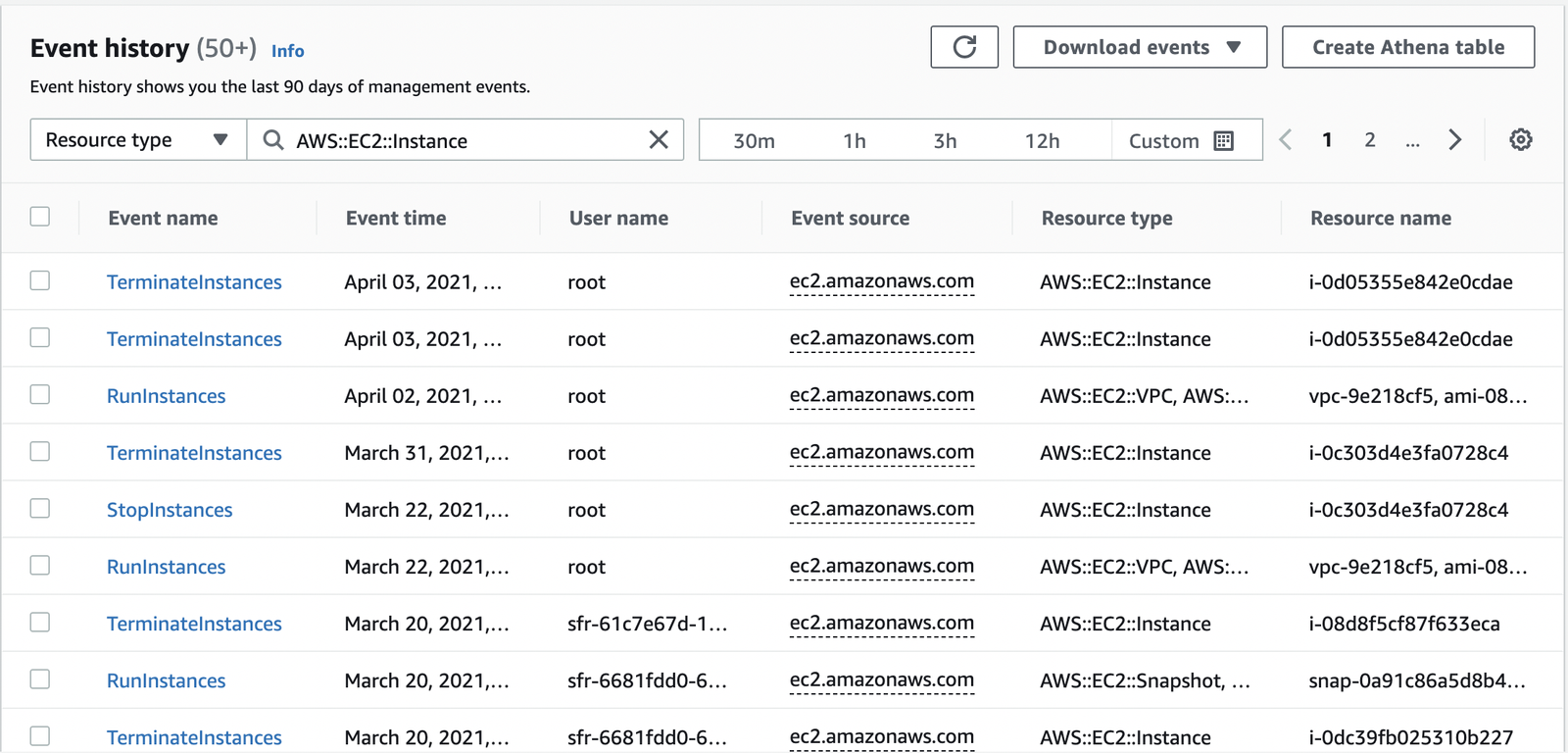Select all events using header checkbox
The width and height of the screenshot is (1568, 753).
(40, 217)
